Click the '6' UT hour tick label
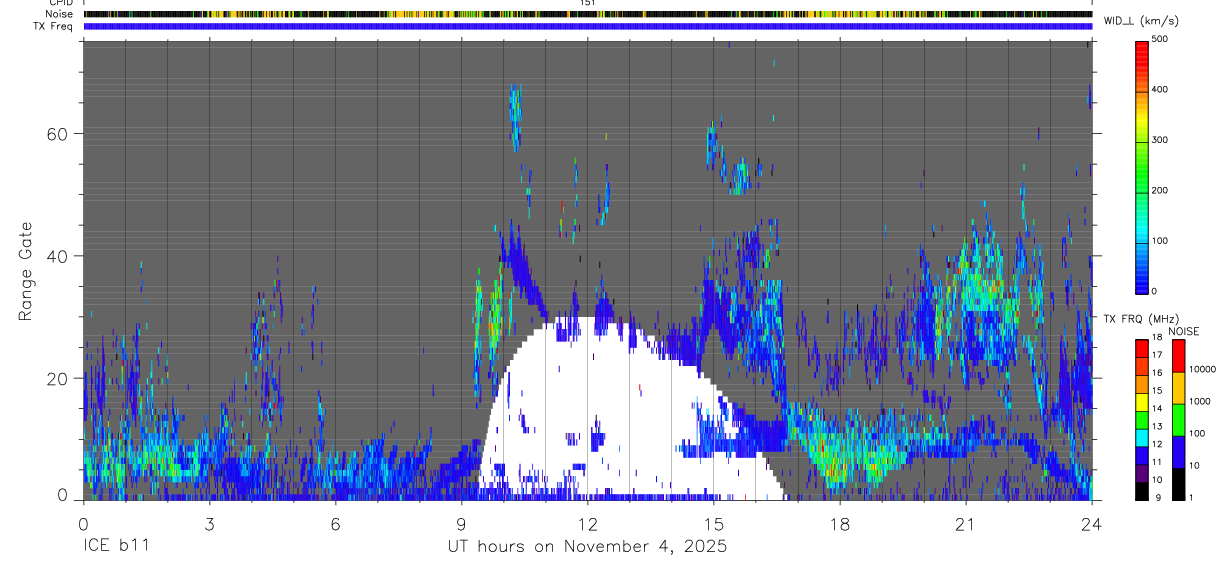Viewport: 1228px width, 567px height. [335, 524]
